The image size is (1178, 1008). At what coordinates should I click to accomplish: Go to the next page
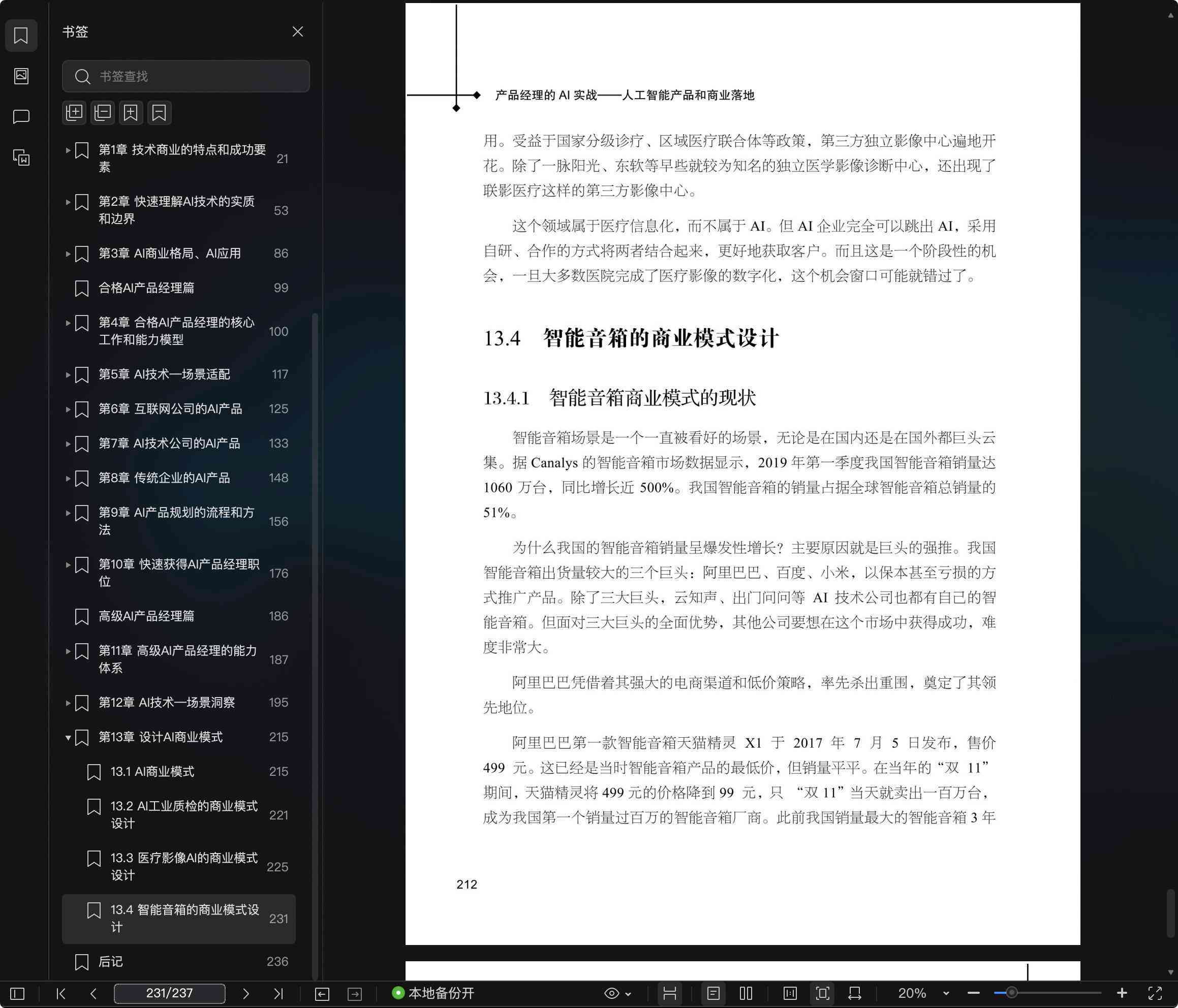[x=245, y=993]
